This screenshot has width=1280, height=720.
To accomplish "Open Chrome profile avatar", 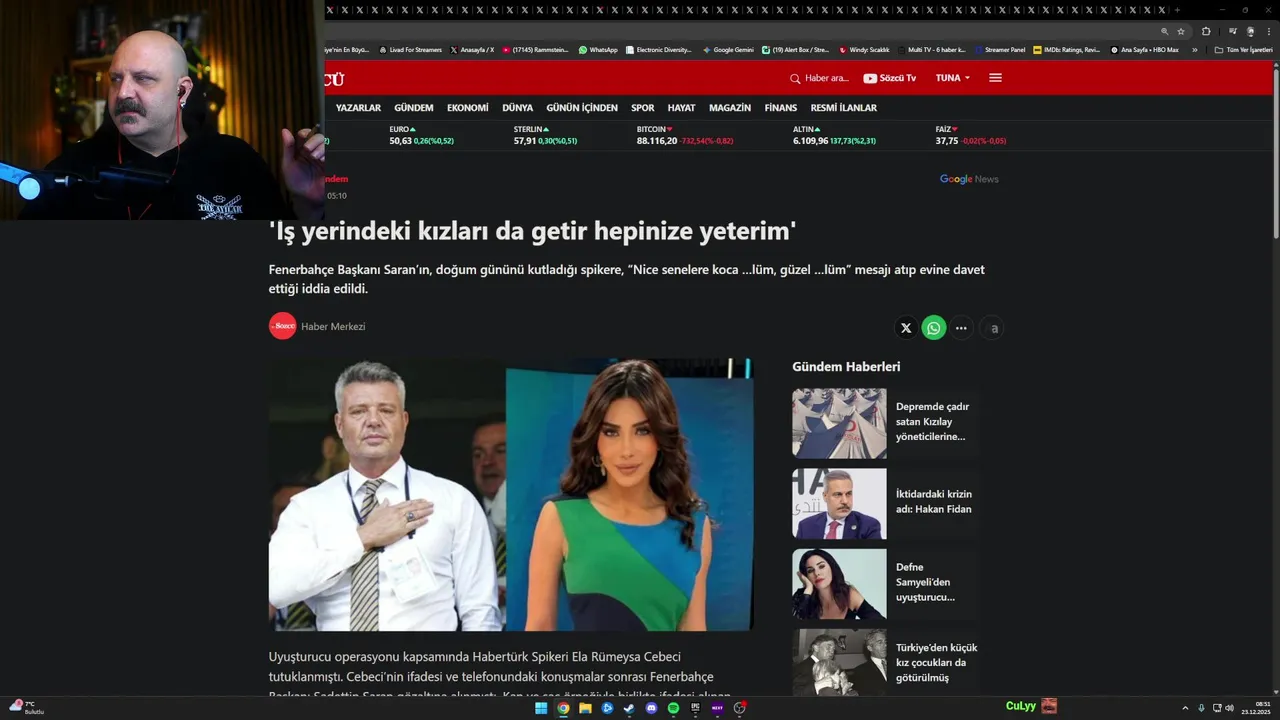I will pos(1250,31).
